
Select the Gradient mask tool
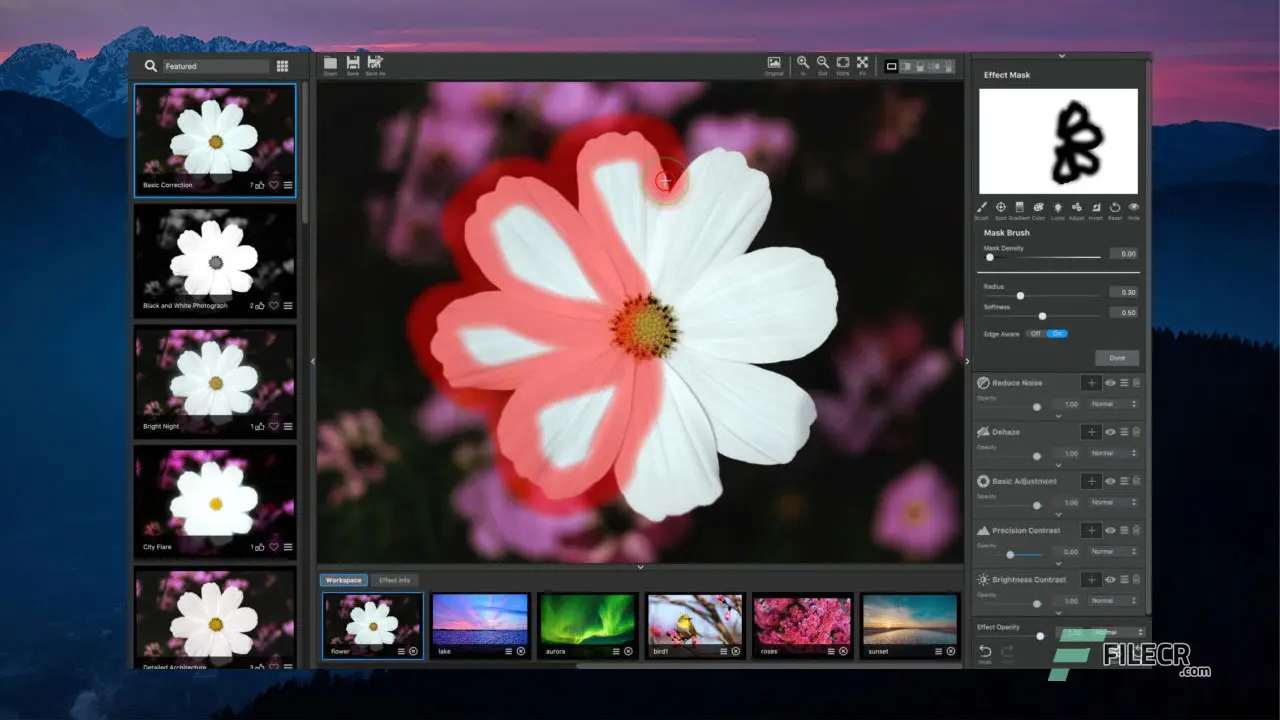tap(1019, 207)
